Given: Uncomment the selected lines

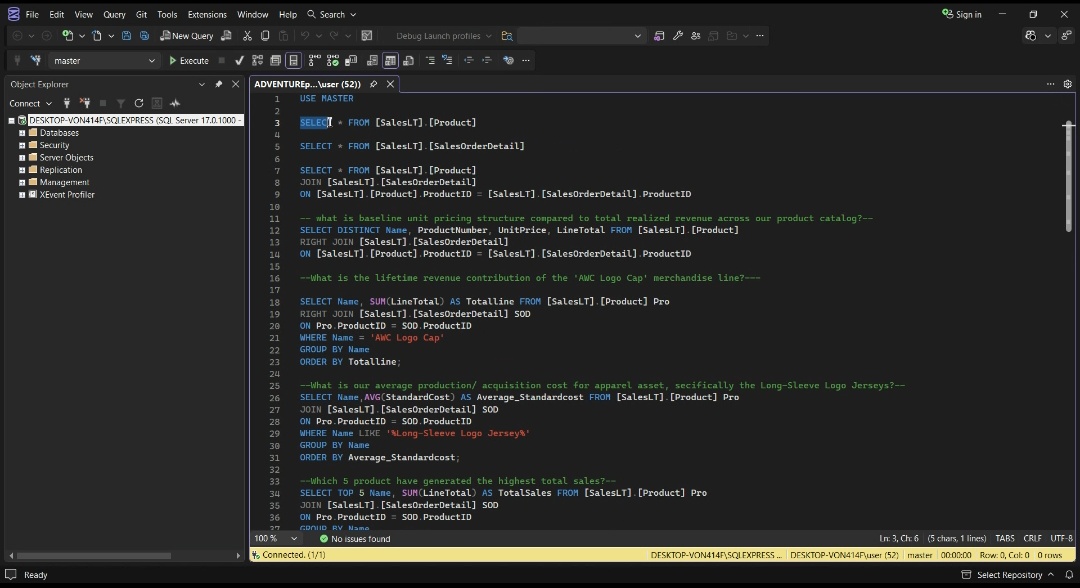Looking at the screenshot, I should tap(448, 61).
